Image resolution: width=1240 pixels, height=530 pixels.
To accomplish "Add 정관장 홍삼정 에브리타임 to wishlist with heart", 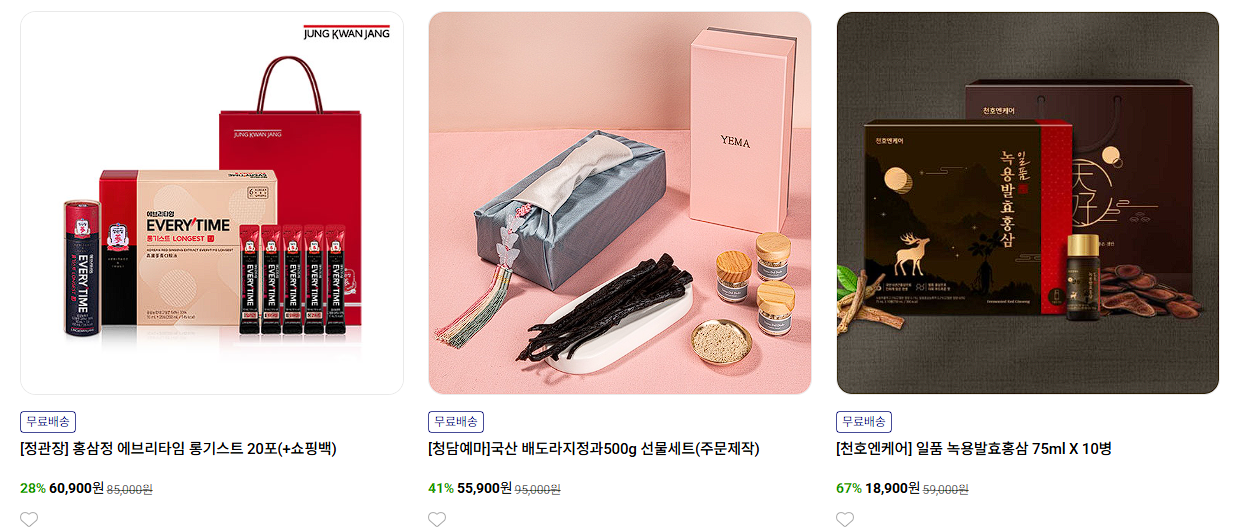I will pyautogui.click(x=29, y=520).
